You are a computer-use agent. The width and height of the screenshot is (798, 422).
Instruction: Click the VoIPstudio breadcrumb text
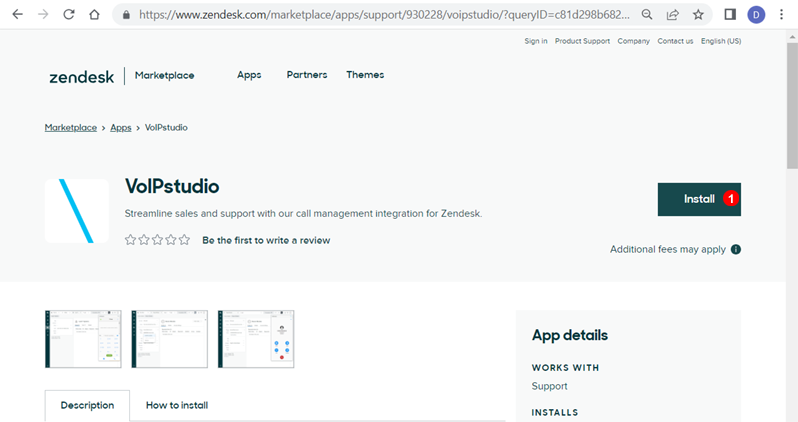pyautogui.click(x=166, y=128)
